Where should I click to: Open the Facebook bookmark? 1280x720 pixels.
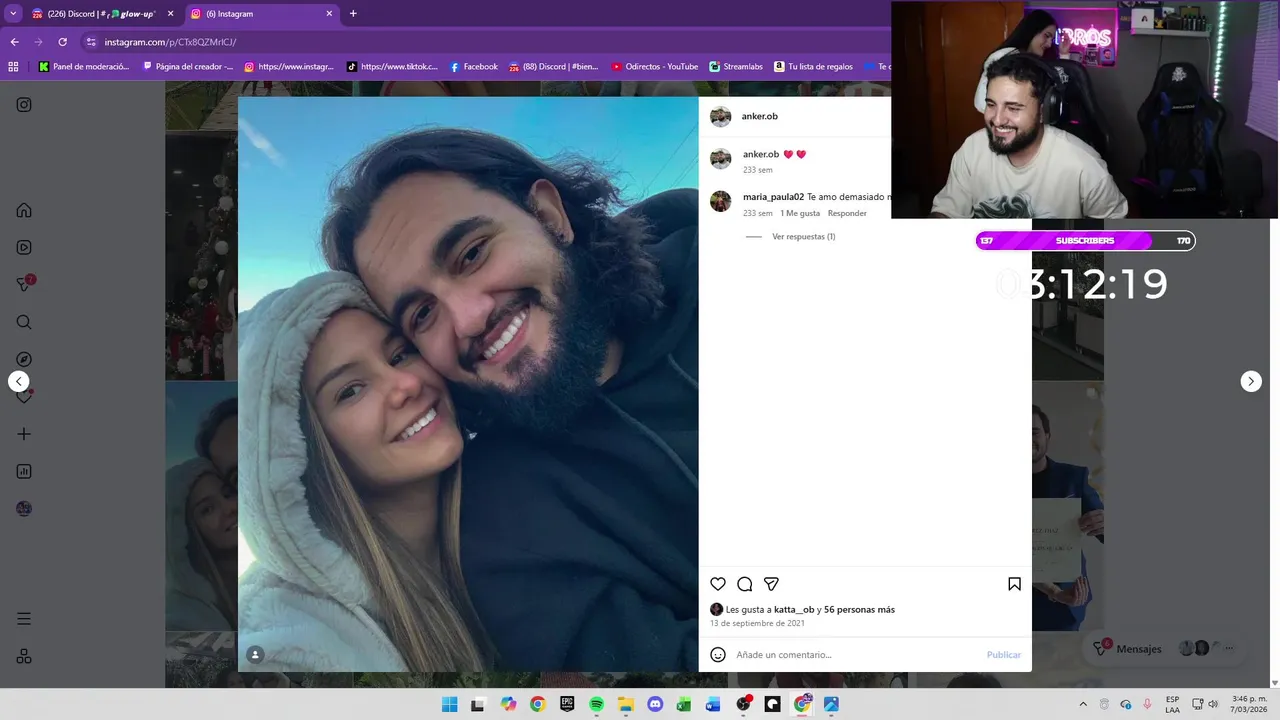click(x=473, y=67)
